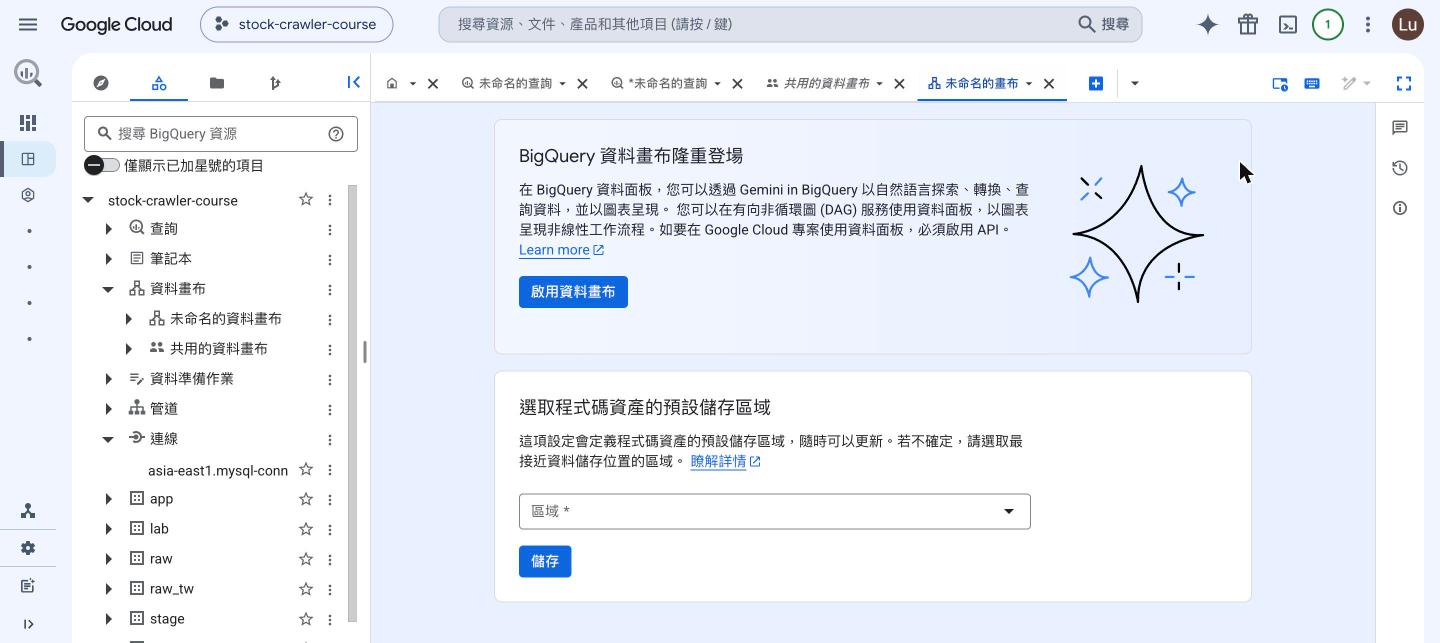Star the raw_tw dataset
Image resolution: width=1440 pixels, height=643 pixels.
(306, 589)
